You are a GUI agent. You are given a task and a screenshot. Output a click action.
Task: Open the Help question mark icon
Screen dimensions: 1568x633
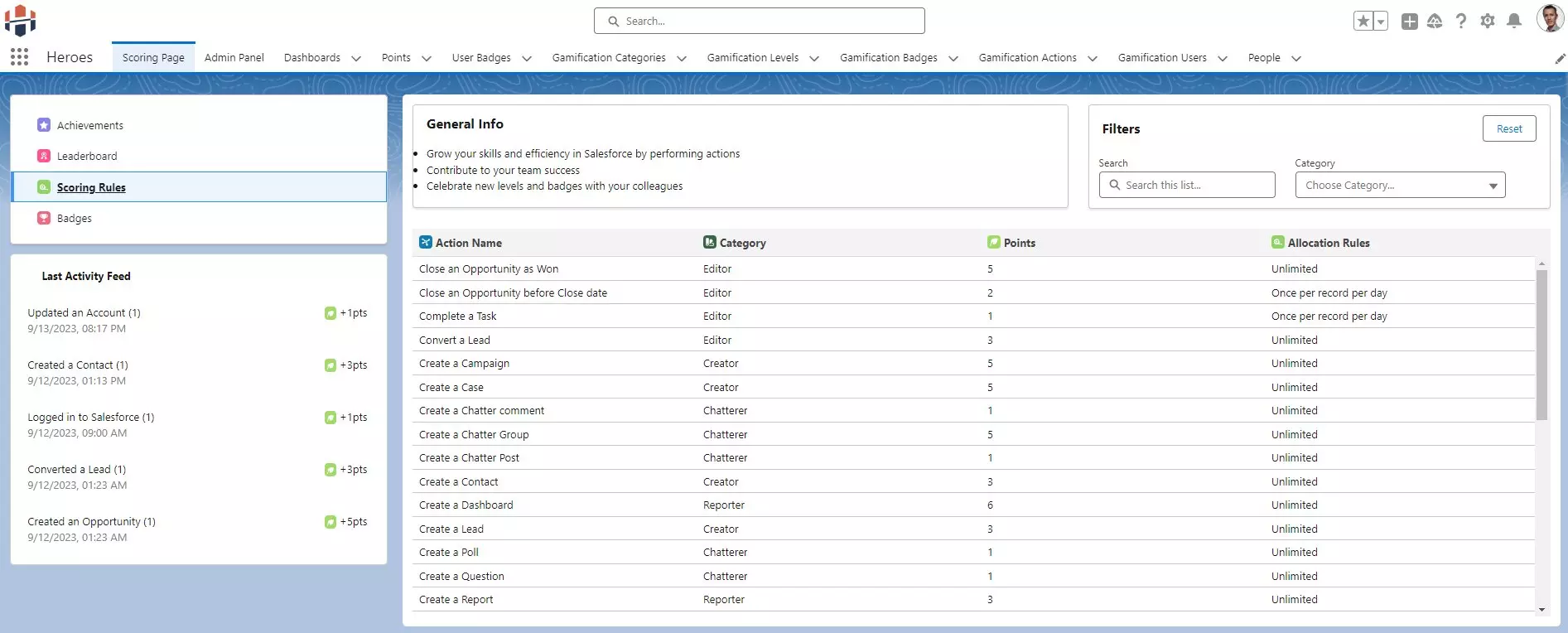coord(1461,22)
